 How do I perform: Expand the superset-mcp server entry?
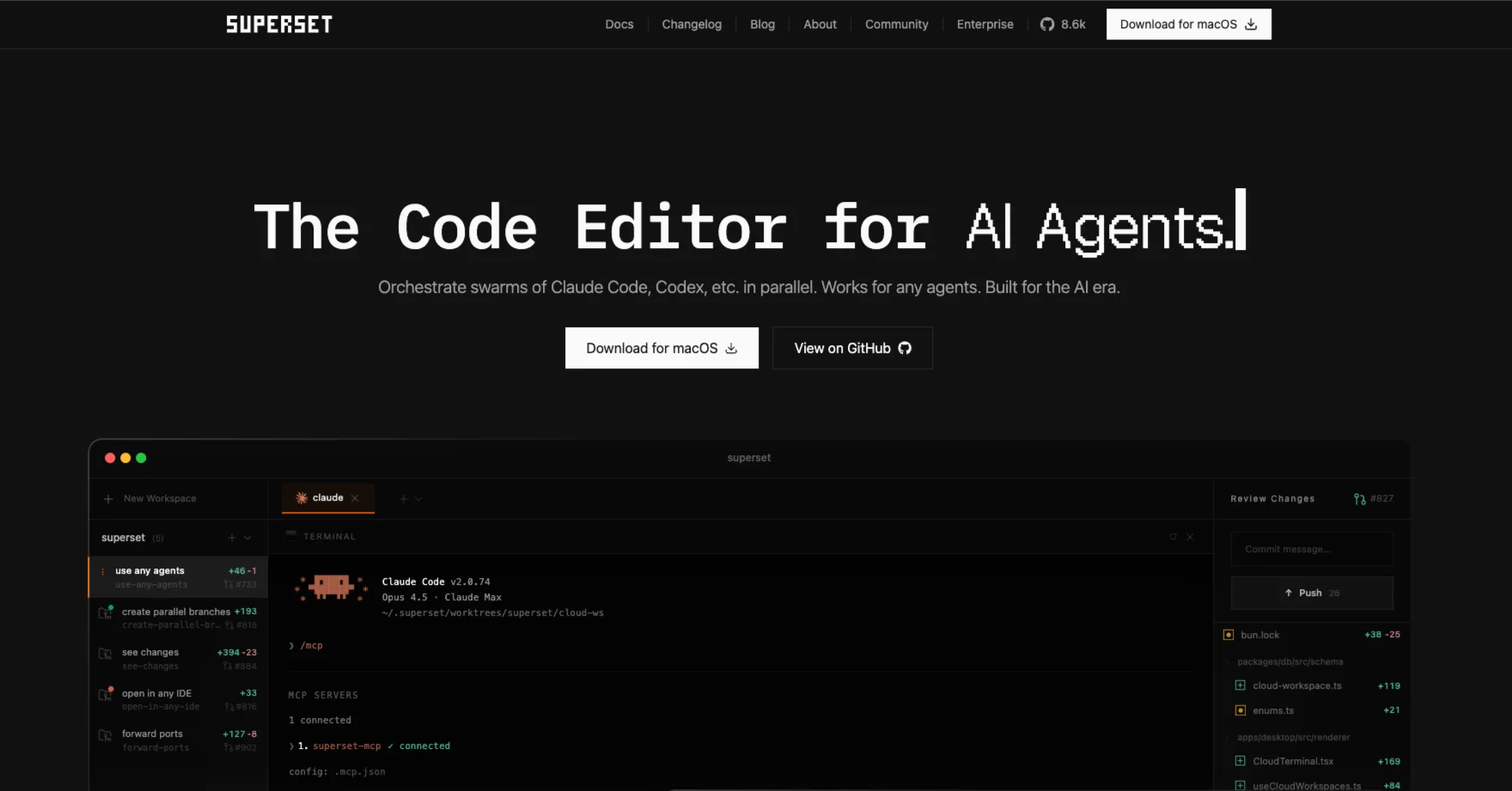[292, 745]
